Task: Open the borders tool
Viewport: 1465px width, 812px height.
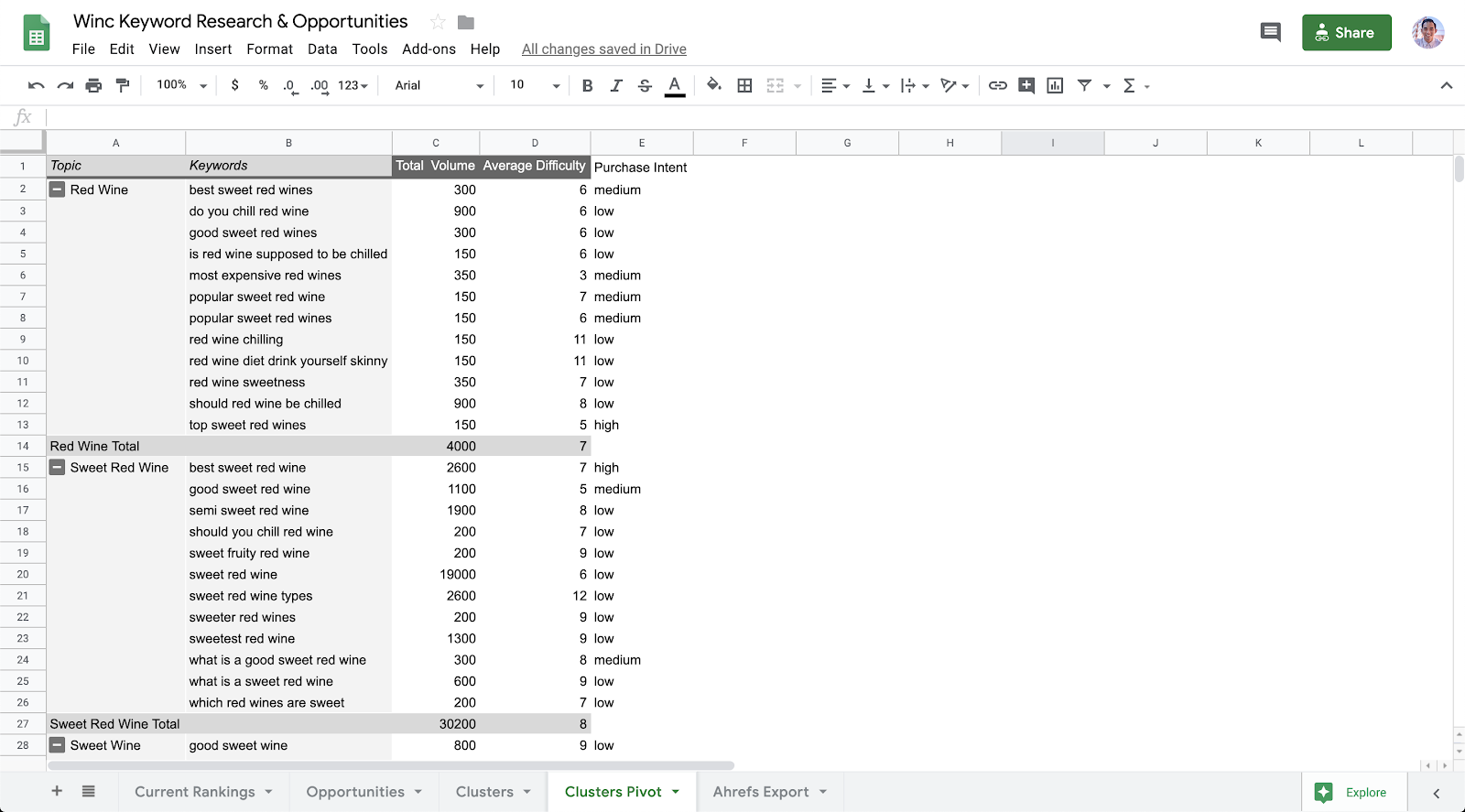Action: pyautogui.click(x=744, y=85)
